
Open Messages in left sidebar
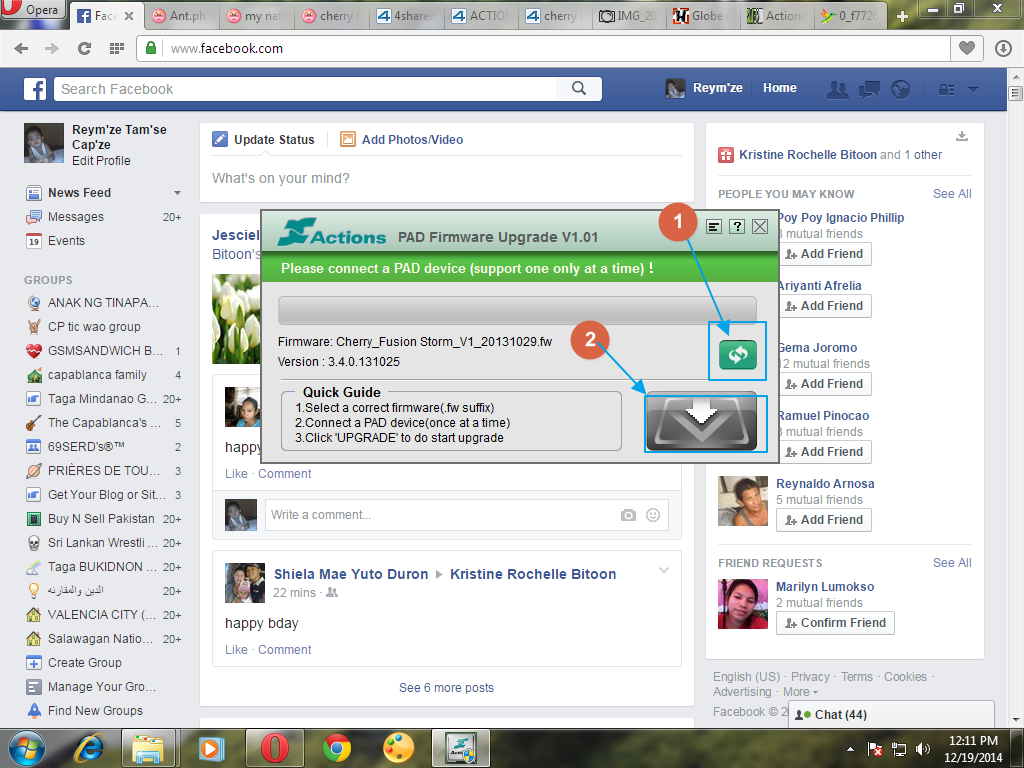click(76, 217)
